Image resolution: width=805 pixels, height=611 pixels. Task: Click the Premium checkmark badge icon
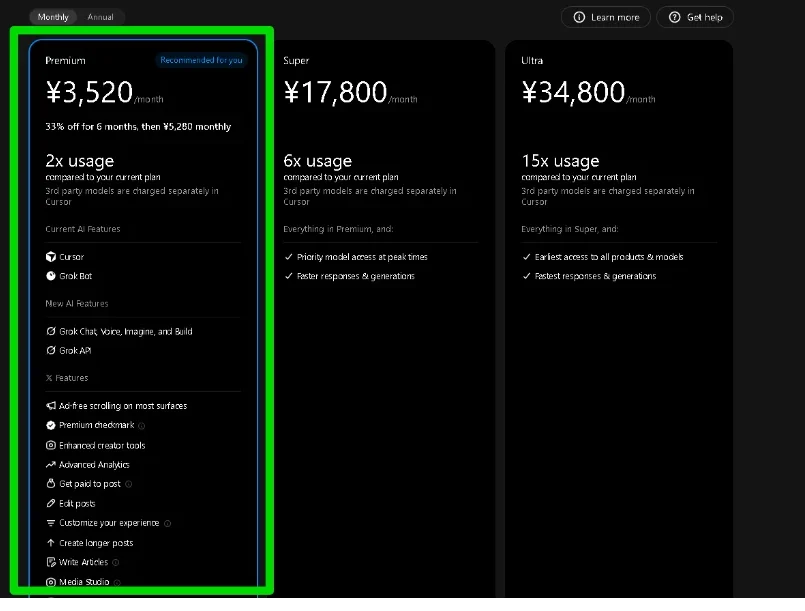51,425
